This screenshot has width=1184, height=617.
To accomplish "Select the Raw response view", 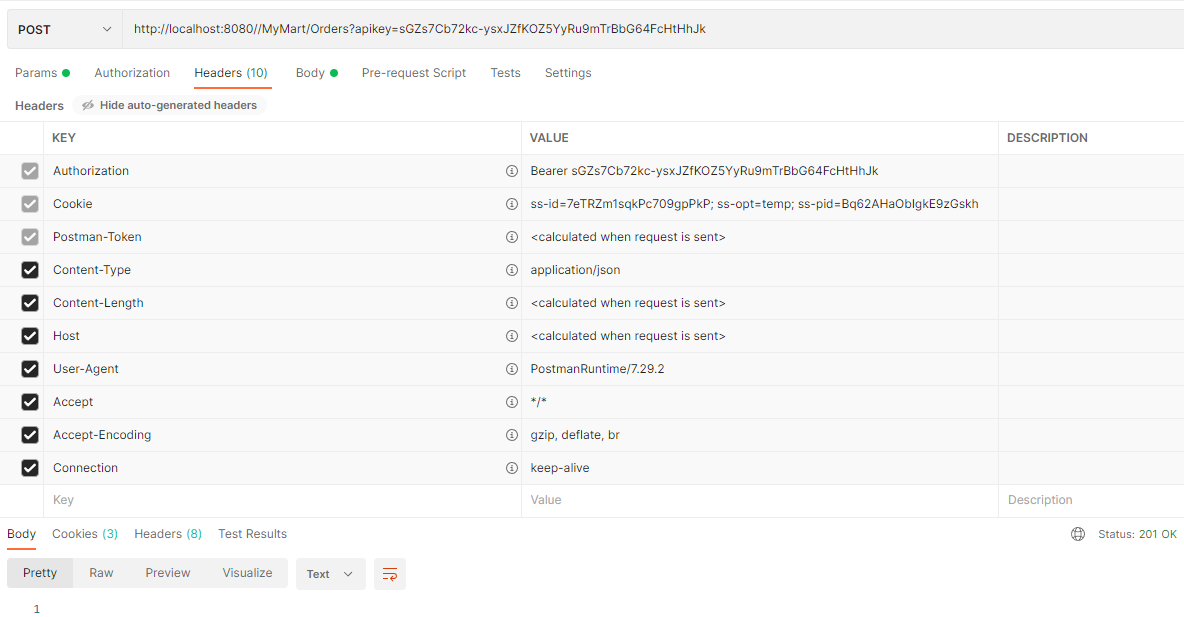I will [101, 573].
